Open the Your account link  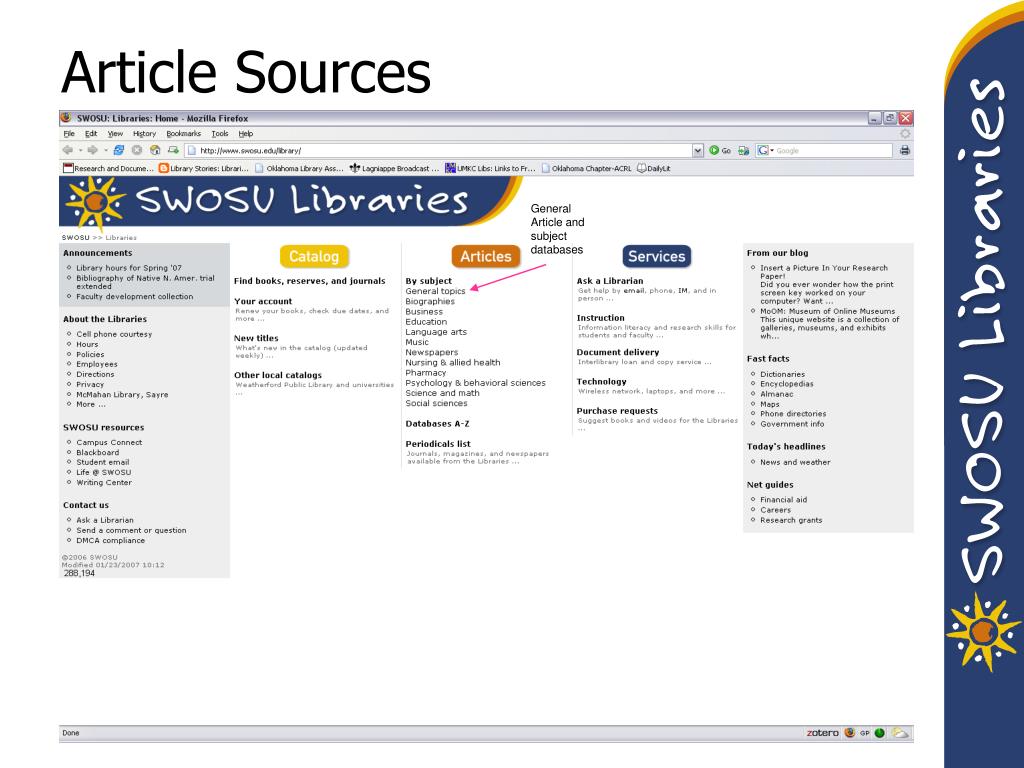(263, 301)
